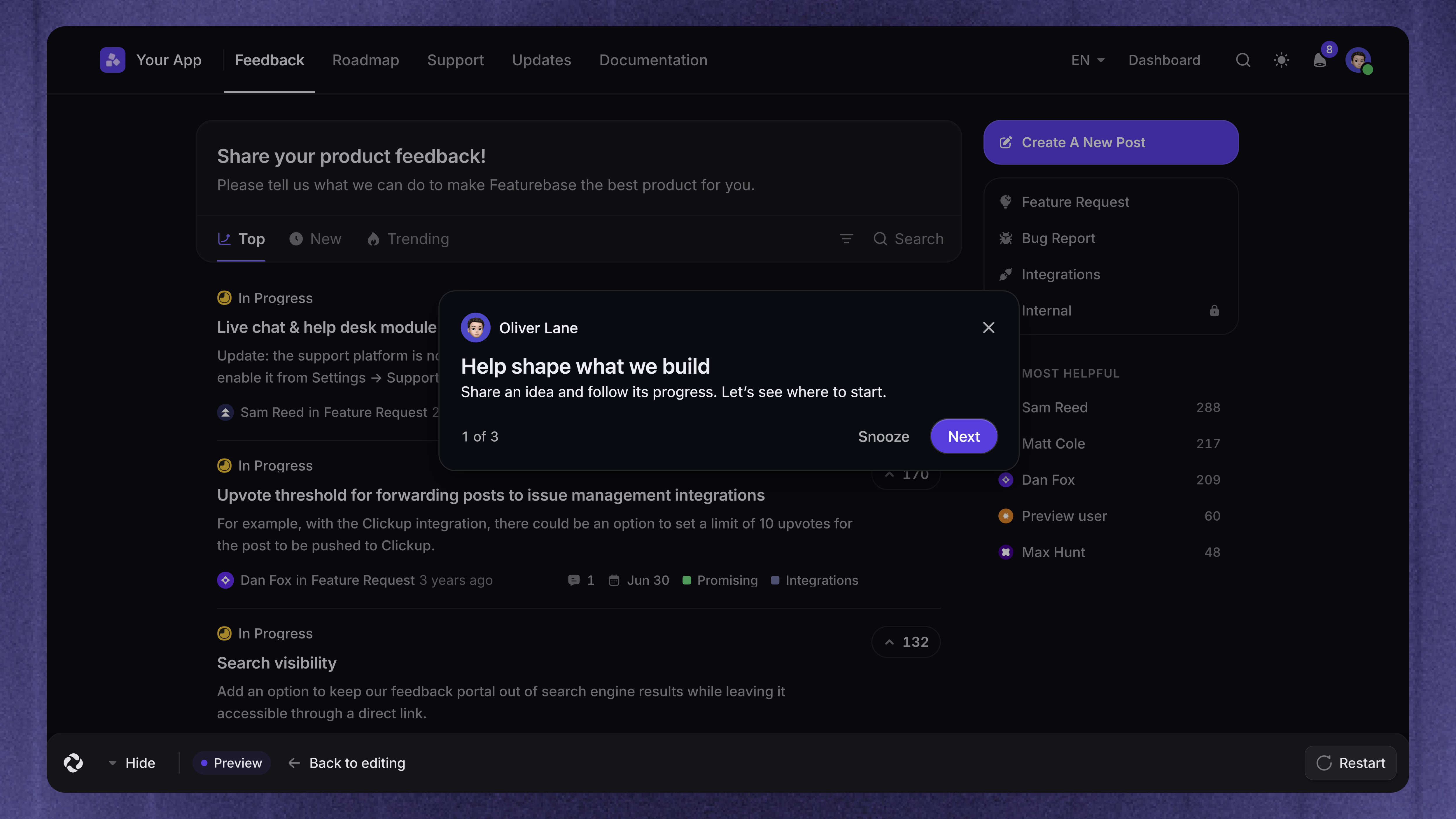
Task: Open the Search visibility post
Action: click(276, 662)
